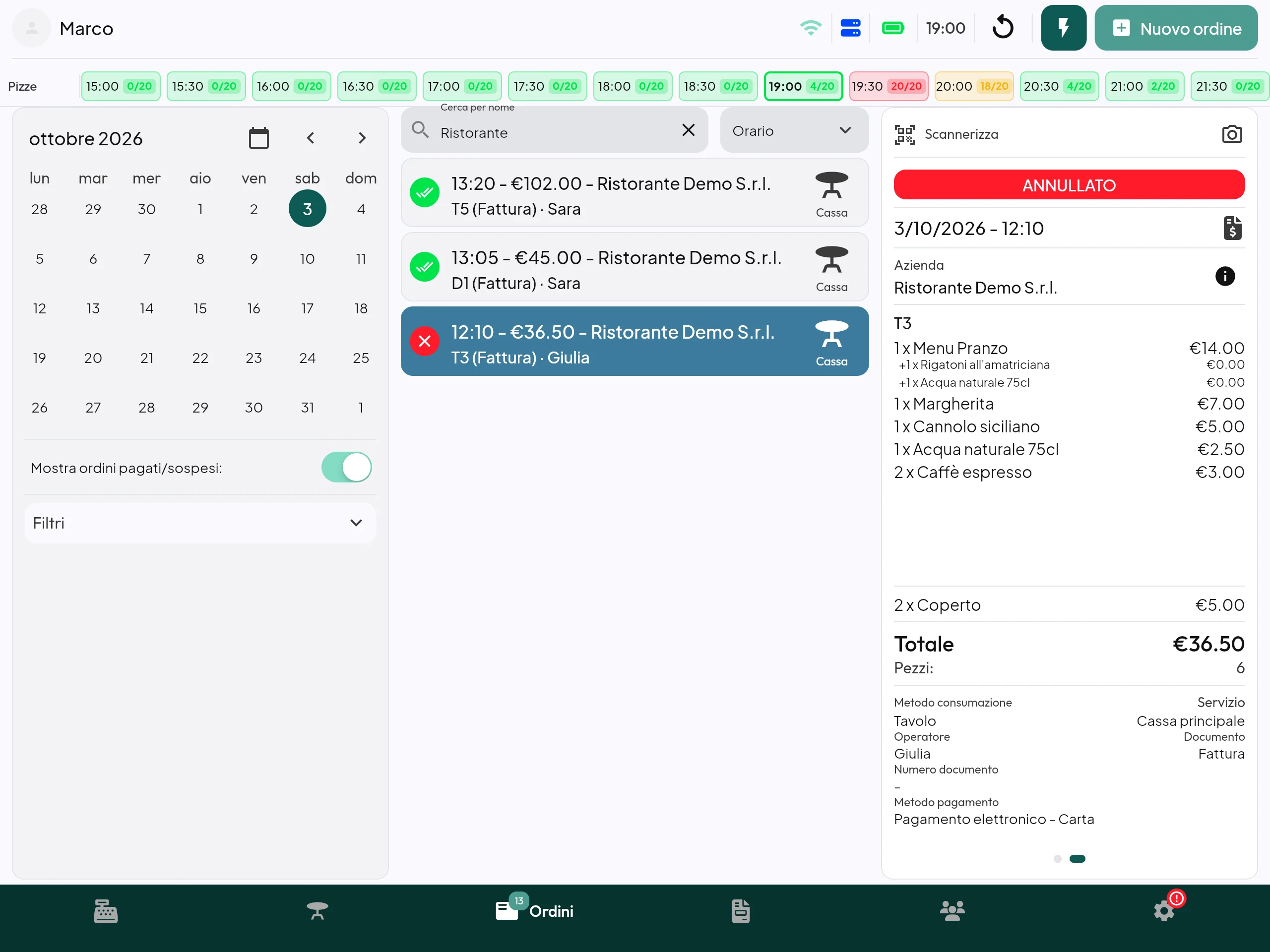Viewport: 1270px width, 952px height.
Task: Select the 19:00 pizza time slot
Action: [x=803, y=86]
